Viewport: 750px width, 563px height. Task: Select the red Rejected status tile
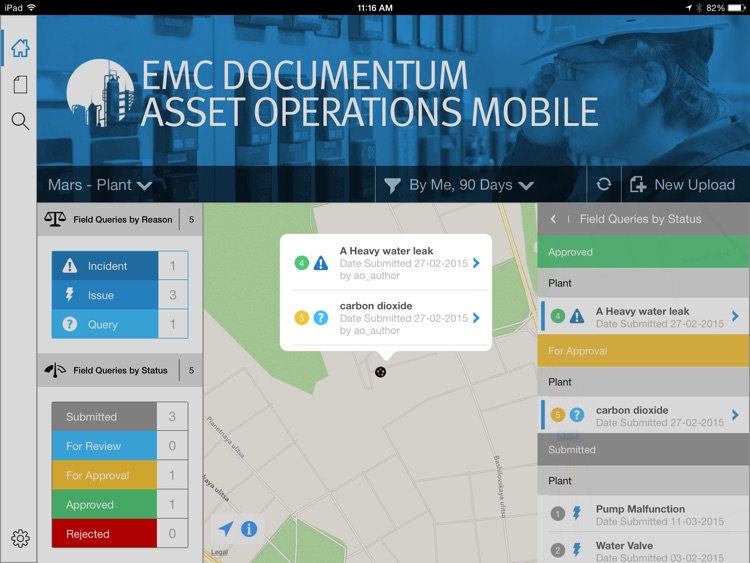104,534
